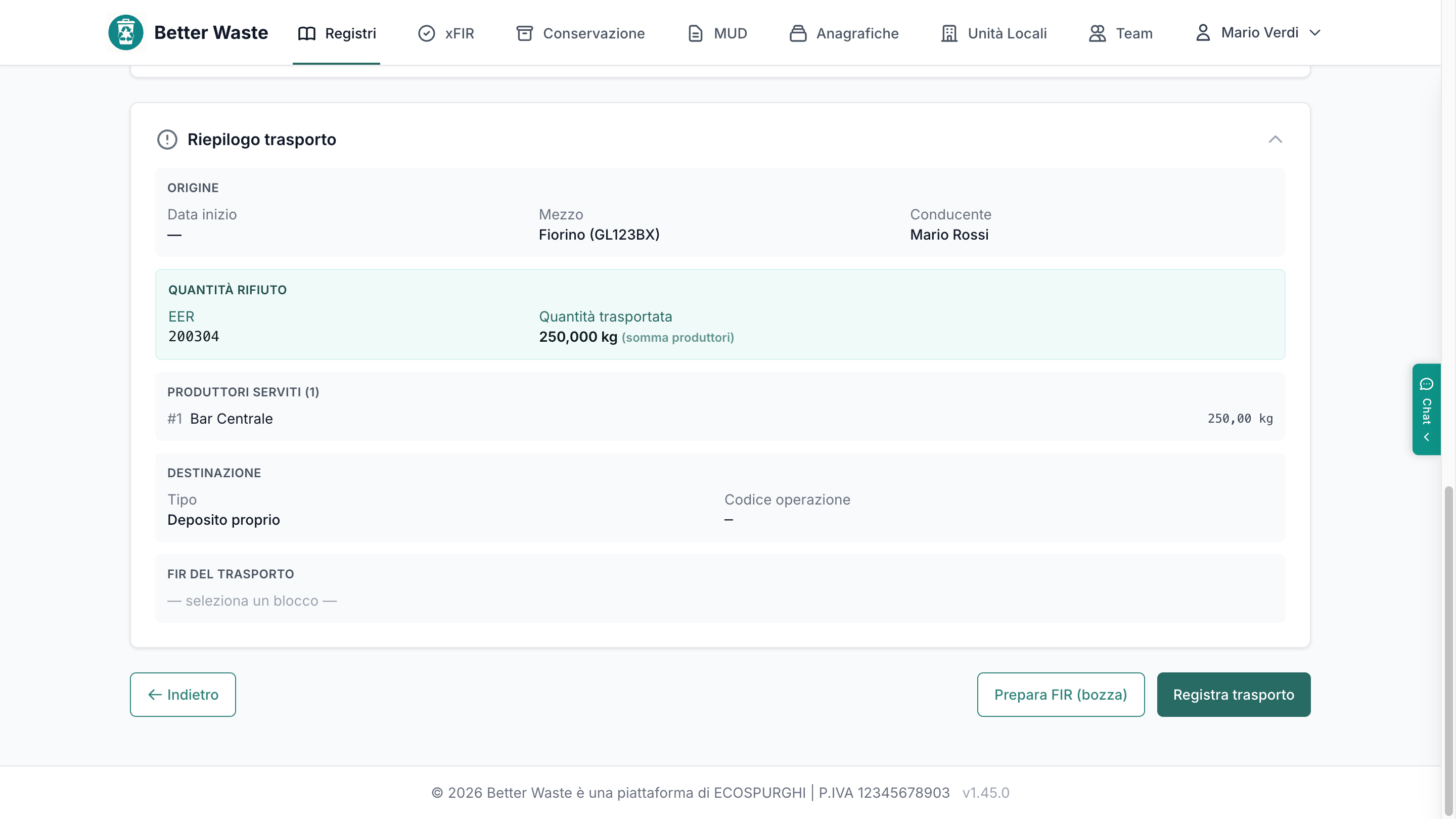1456x819 pixels.
Task: Open the FIR block selector 'seleziona un blocco'
Action: 252,600
